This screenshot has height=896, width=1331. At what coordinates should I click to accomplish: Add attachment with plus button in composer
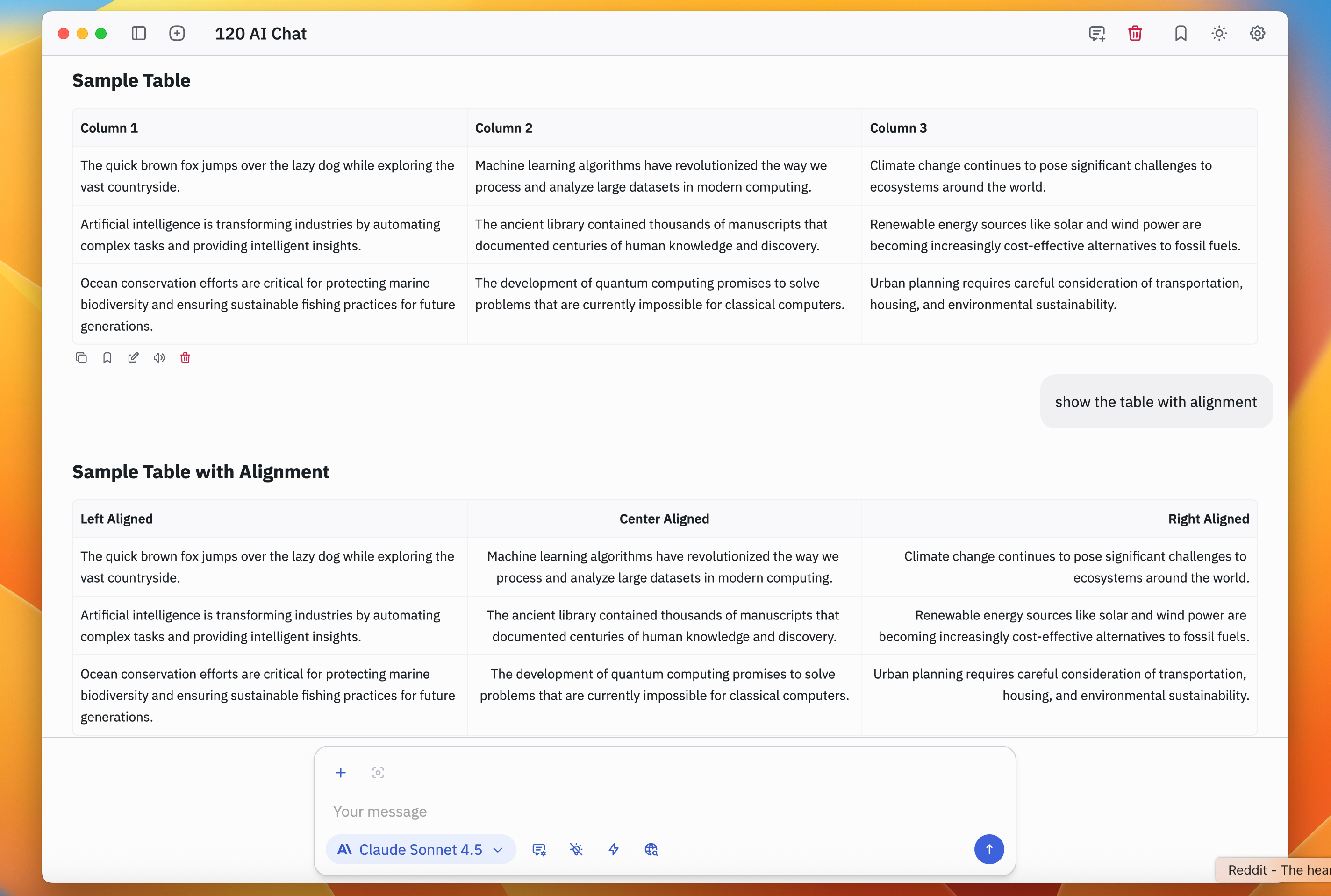pos(341,773)
